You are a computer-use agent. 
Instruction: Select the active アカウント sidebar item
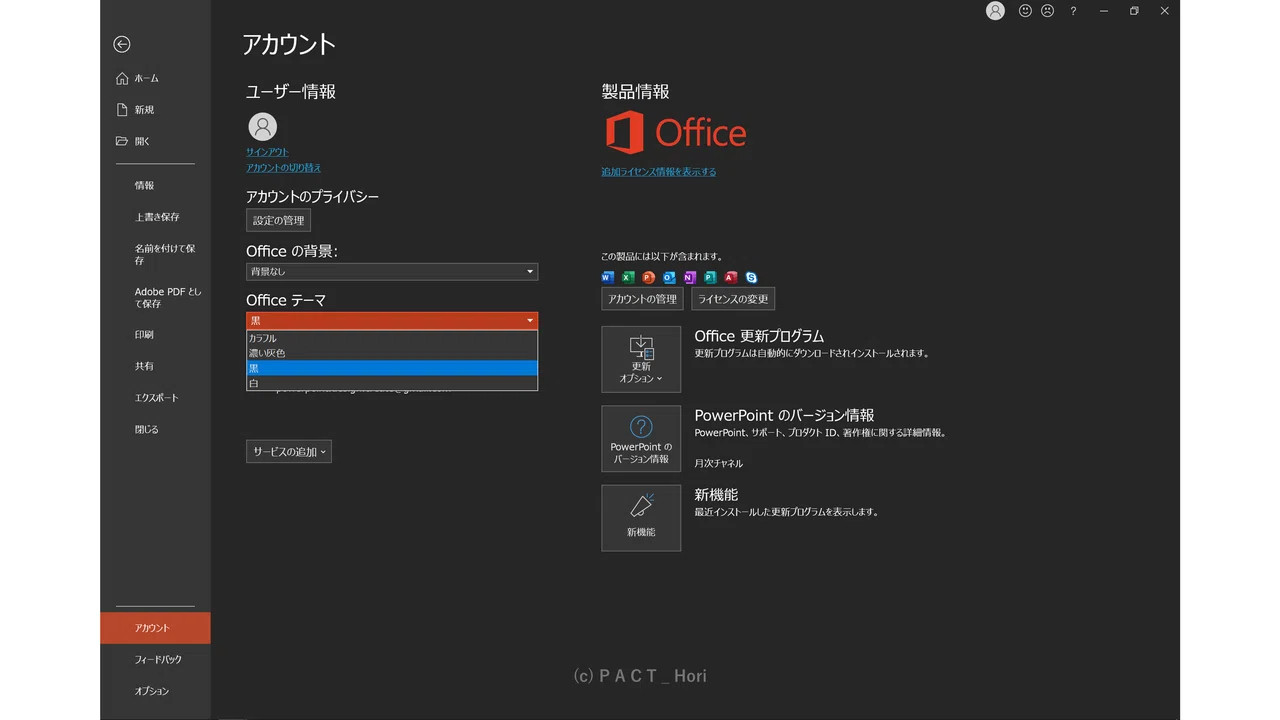[x=155, y=628]
